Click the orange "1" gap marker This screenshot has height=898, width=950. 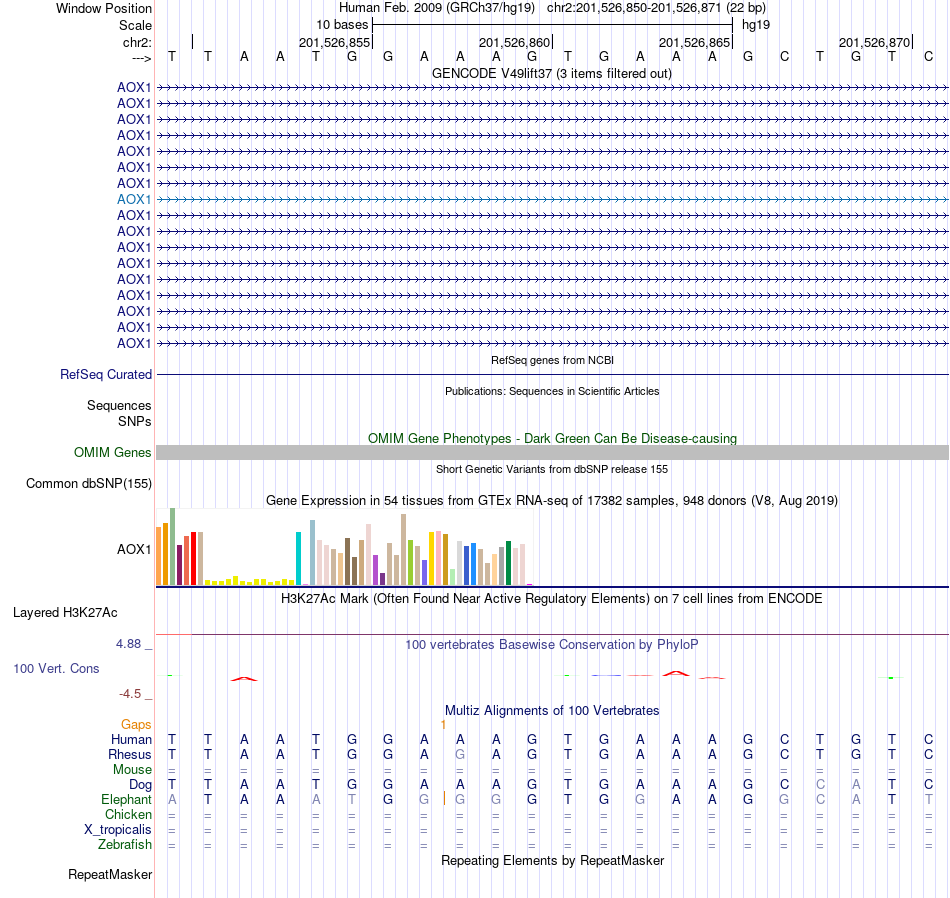pos(443,725)
